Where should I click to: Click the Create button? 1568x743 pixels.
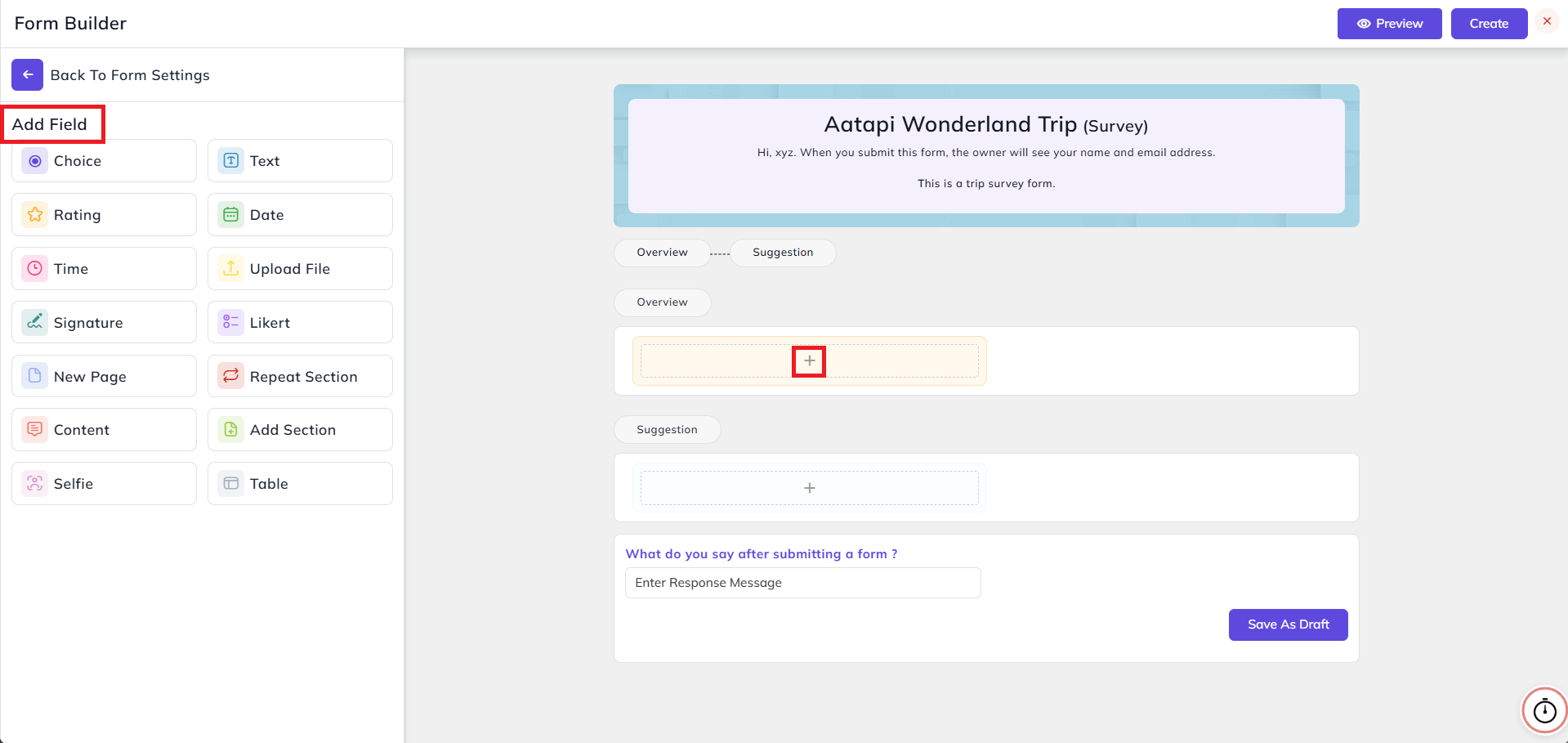(x=1489, y=24)
